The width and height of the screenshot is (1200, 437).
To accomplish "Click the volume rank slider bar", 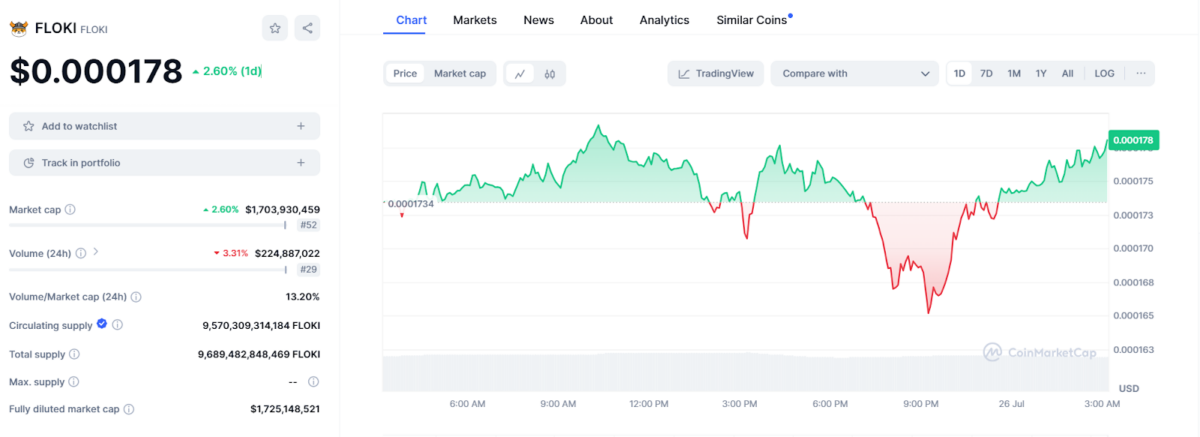I will coord(148,269).
